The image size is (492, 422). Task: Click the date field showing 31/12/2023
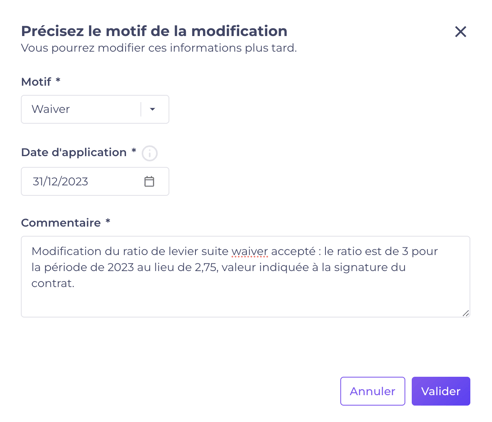(x=95, y=182)
